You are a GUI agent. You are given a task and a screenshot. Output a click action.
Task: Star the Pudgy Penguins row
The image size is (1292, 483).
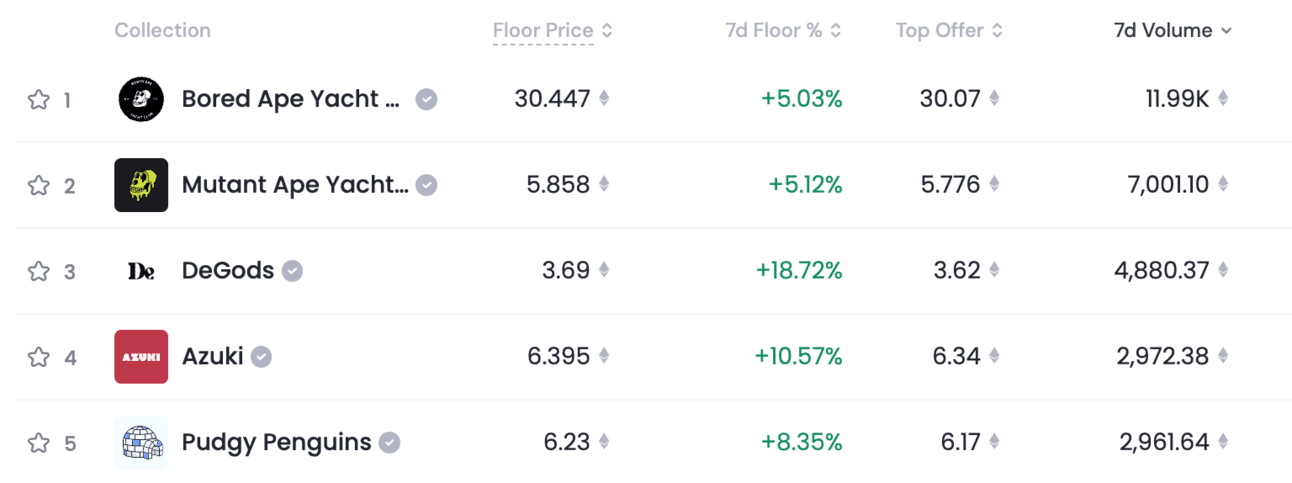[x=38, y=443]
